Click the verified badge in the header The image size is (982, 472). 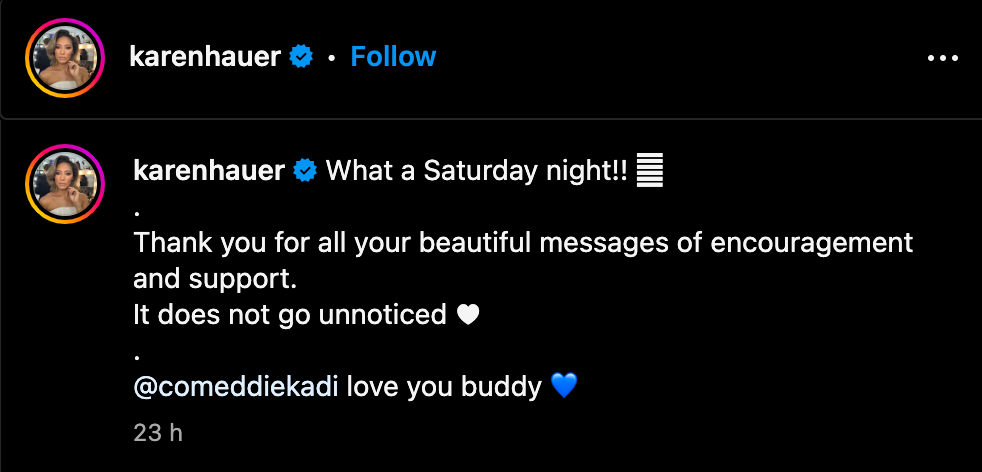pos(301,58)
